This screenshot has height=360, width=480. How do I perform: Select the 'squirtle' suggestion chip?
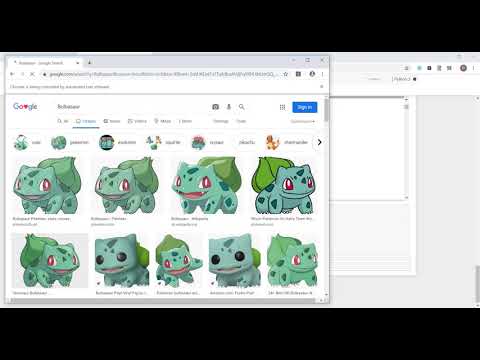(x=163, y=142)
